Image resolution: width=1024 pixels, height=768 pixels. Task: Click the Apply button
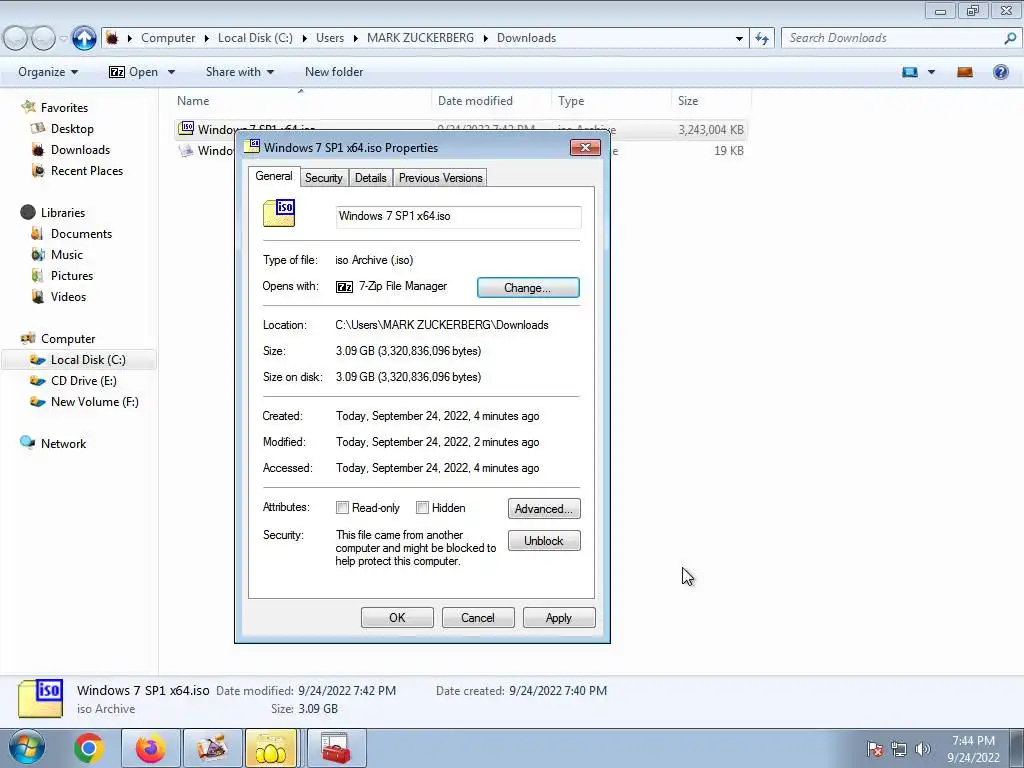click(x=559, y=618)
